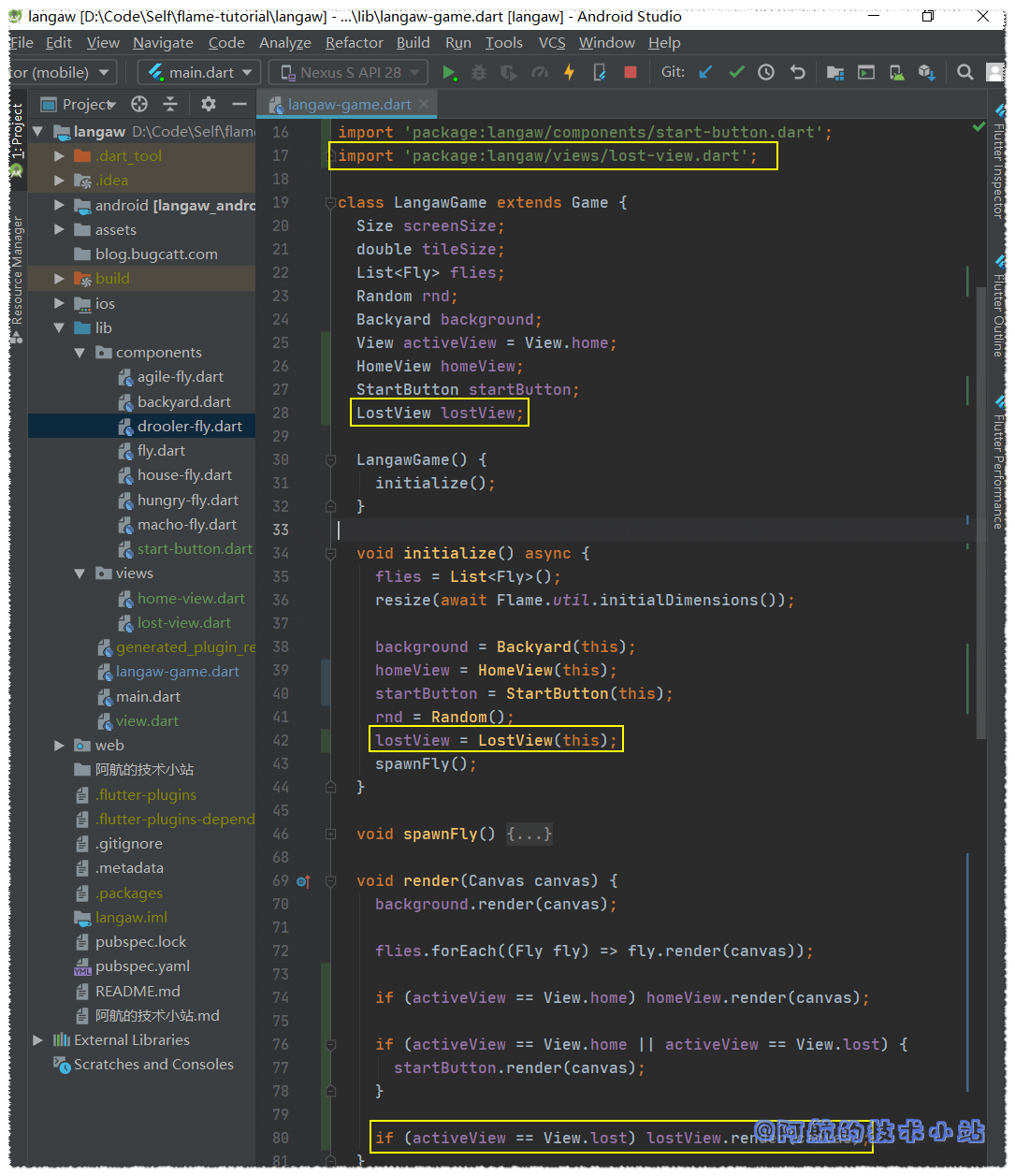Open the Refactor menu
Viewport: 1015px width, 1176px height.
click(354, 42)
